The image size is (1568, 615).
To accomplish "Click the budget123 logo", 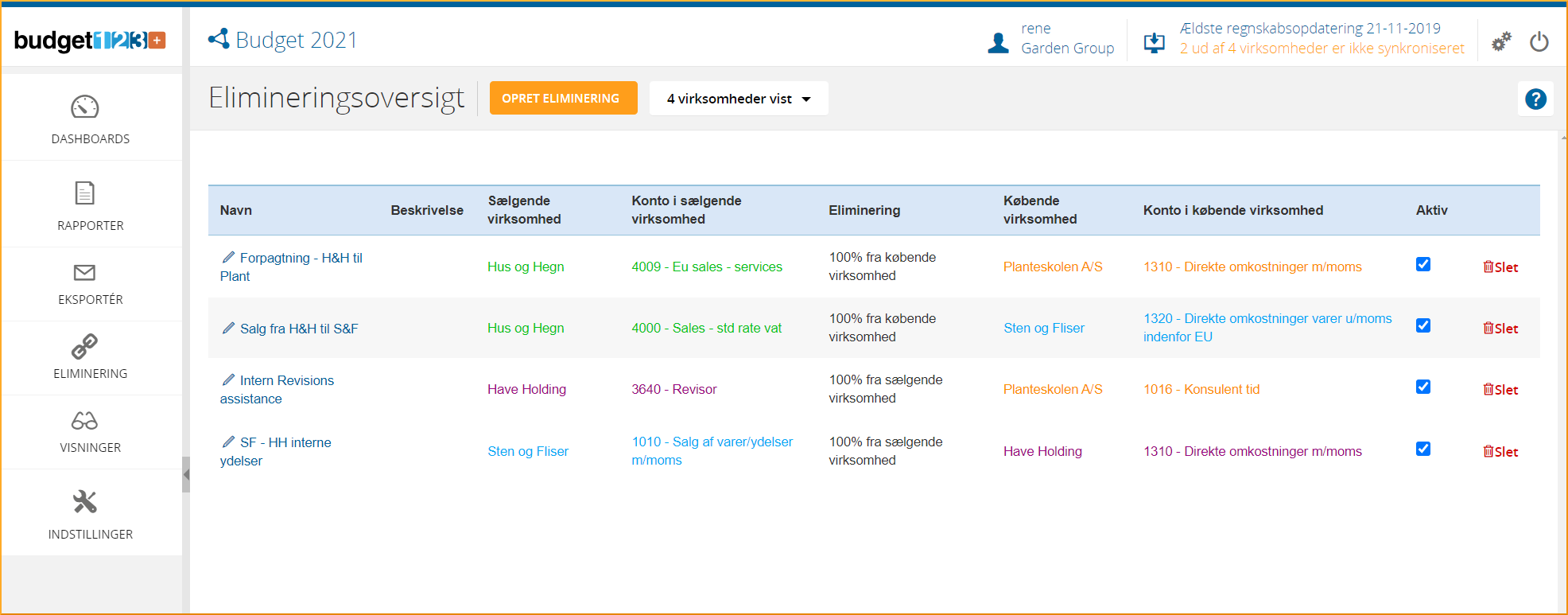I will (90, 40).
